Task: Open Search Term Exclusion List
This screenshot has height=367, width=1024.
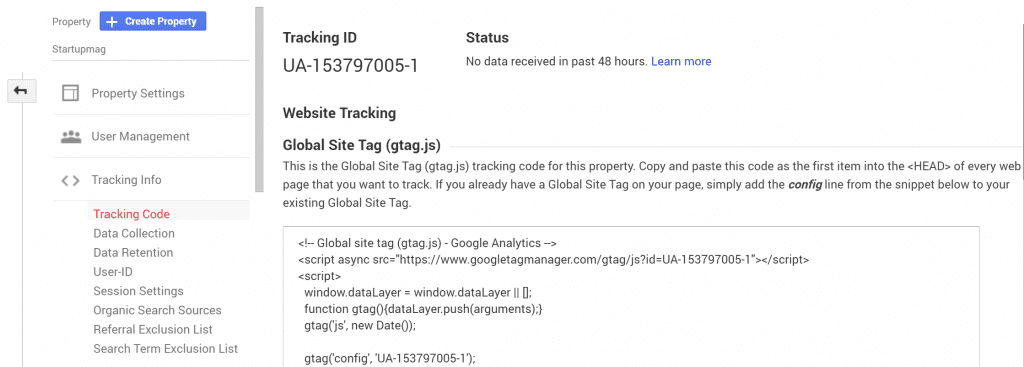Action: coord(165,349)
